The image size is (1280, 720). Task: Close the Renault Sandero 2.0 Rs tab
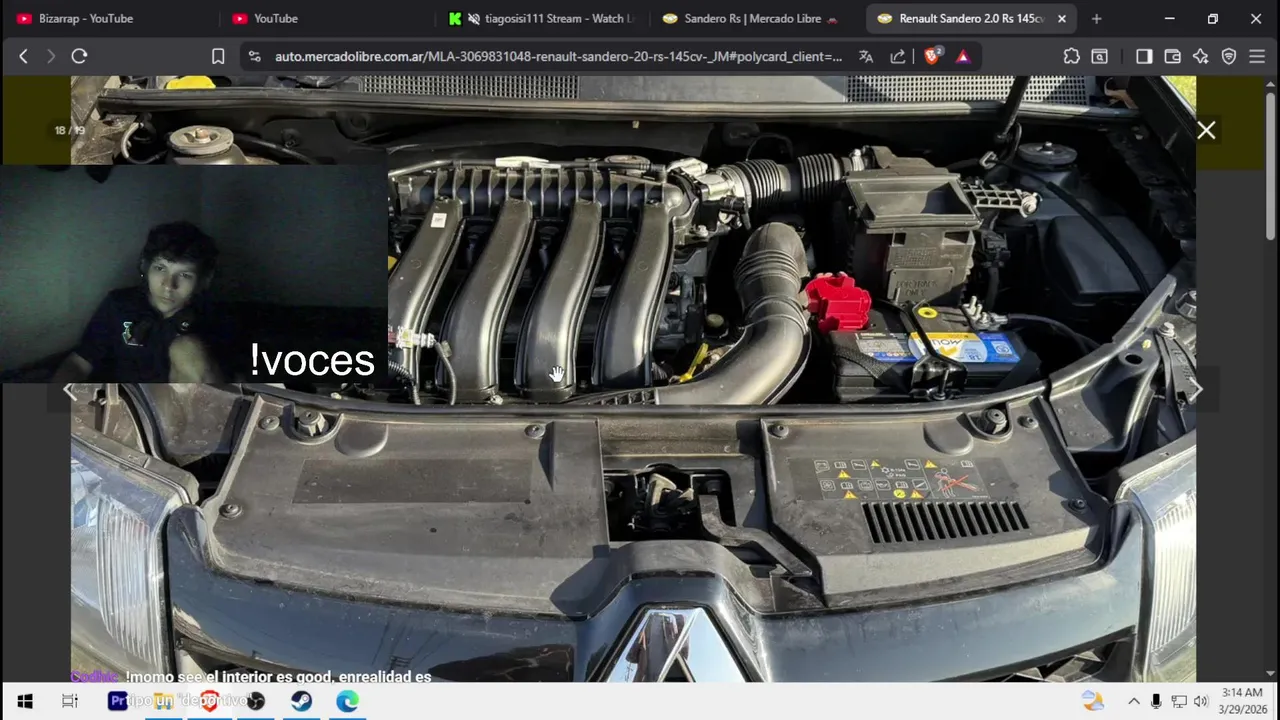pos(1062,18)
